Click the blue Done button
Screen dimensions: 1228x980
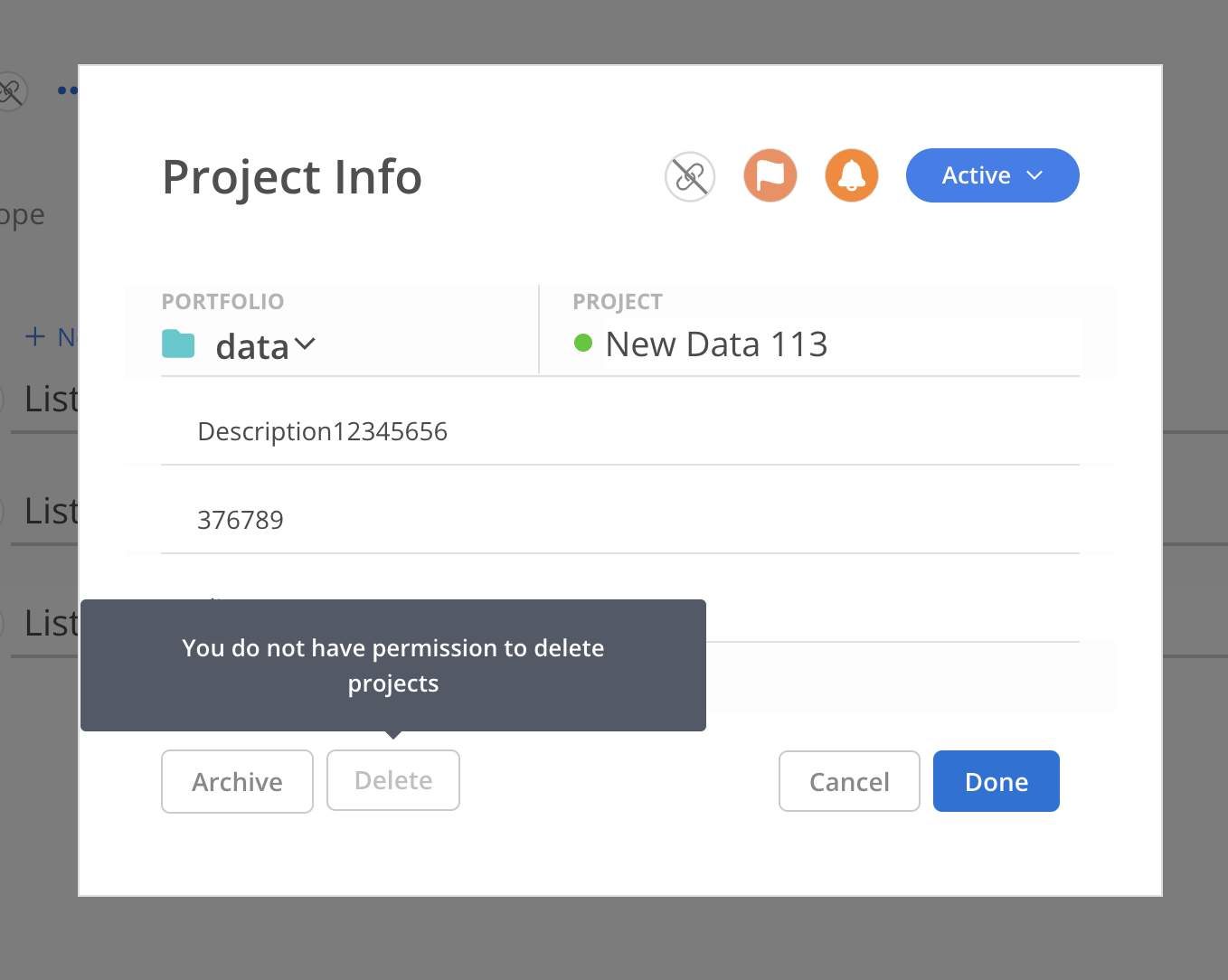[x=996, y=781]
